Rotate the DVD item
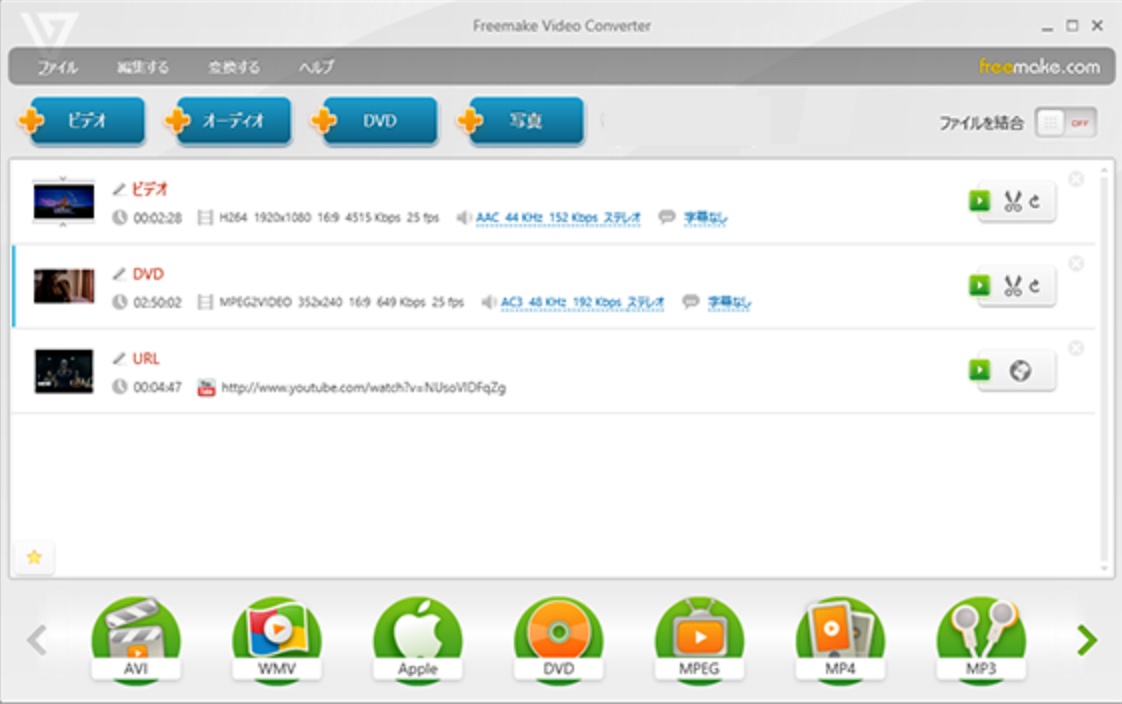Viewport: 1122px width, 704px height. pyautogui.click(x=1035, y=286)
